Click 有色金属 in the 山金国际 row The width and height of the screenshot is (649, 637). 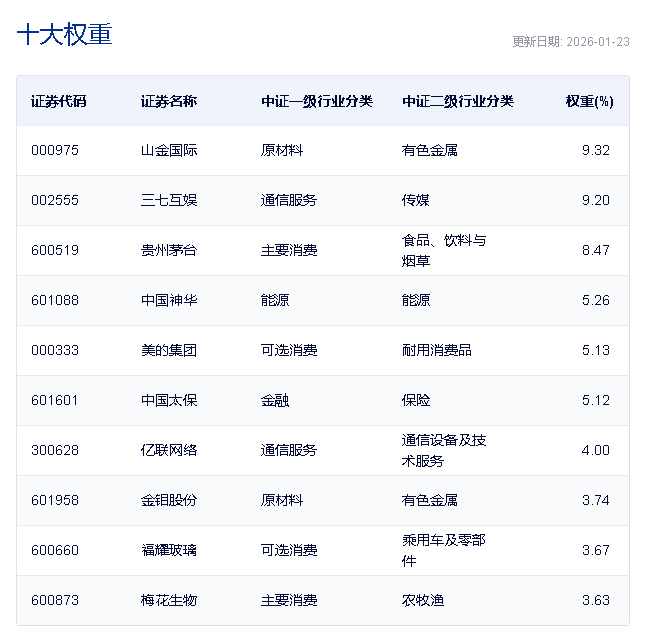pyautogui.click(x=430, y=150)
